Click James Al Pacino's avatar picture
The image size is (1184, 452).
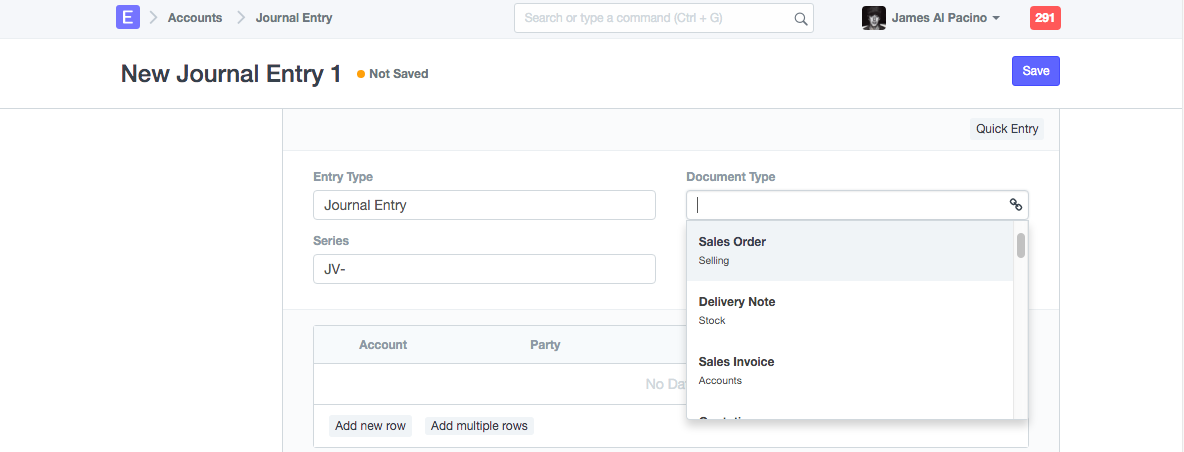pos(873,18)
